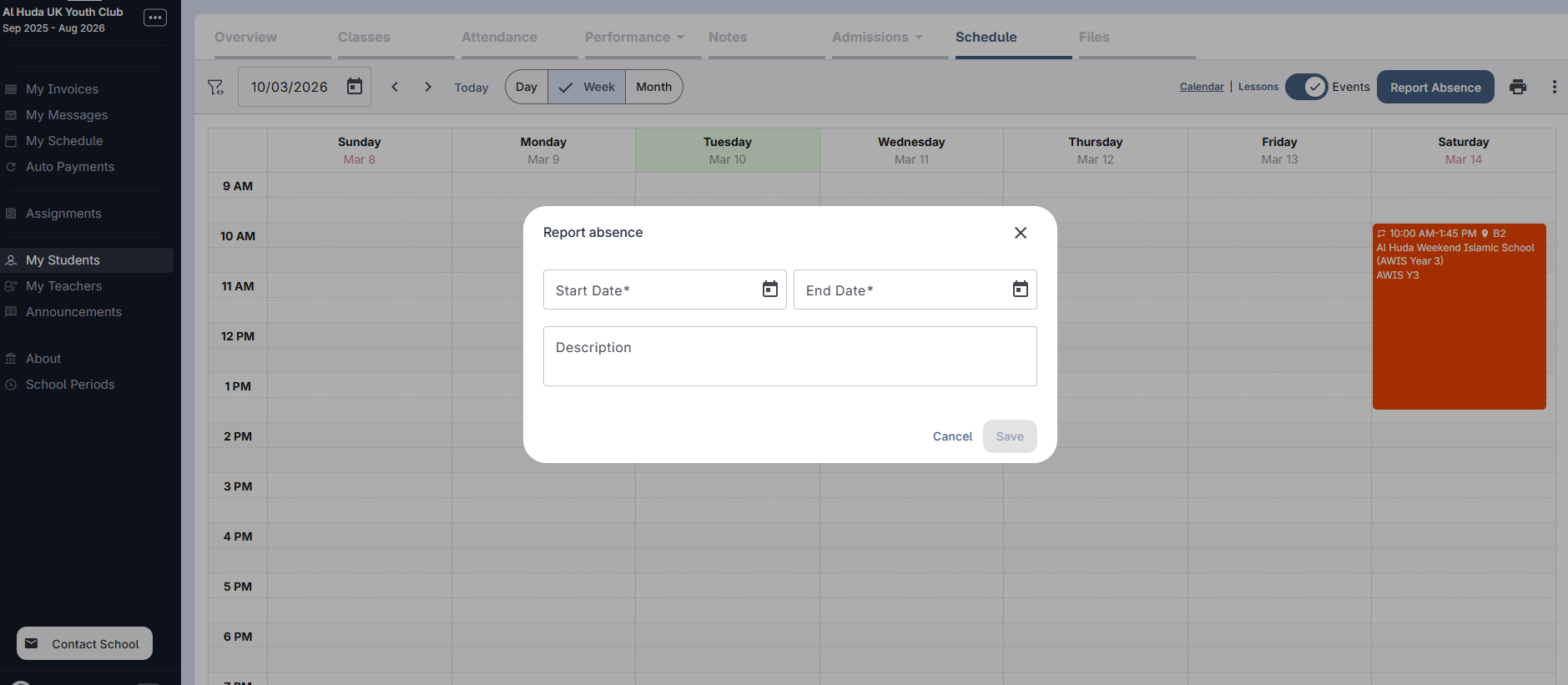Close the Report absence dialog
Image resolution: width=1568 pixels, height=685 pixels.
(x=1020, y=233)
